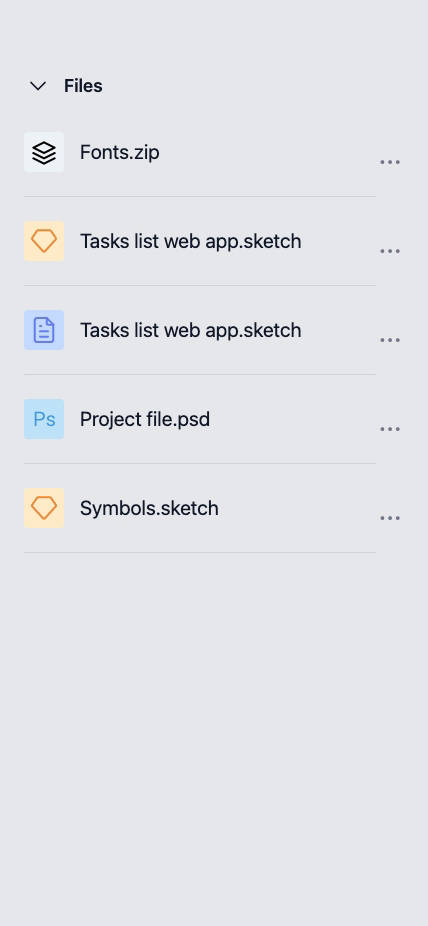Image resolution: width=428 pixels, height=926 pixels.
Task: Open three-dot menu for blue-icon Tasks list file
Action: pos(390,340)
